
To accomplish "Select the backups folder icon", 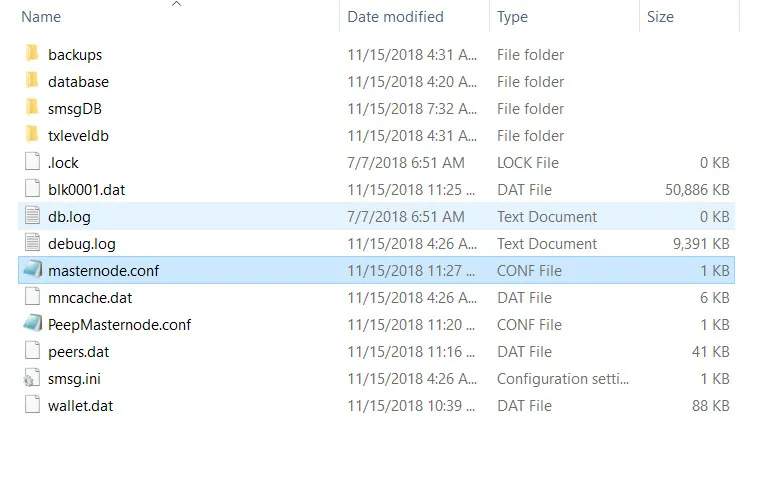I will (x=32, y=53).
